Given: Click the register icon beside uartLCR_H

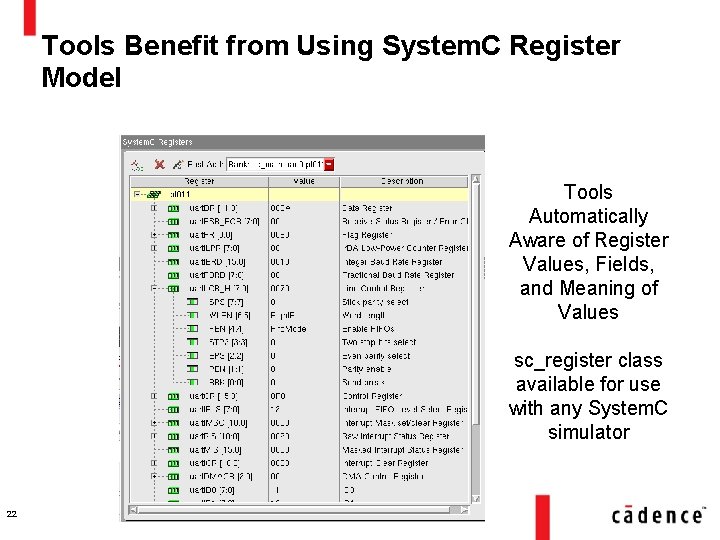Looking at the screenshot, I should pyautogui.click(x=173, y=289).
